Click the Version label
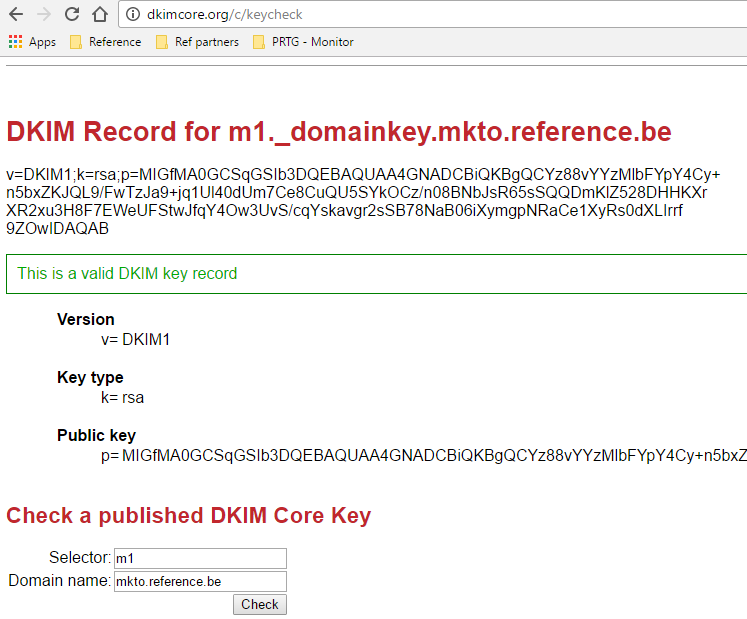 point(86,320)
